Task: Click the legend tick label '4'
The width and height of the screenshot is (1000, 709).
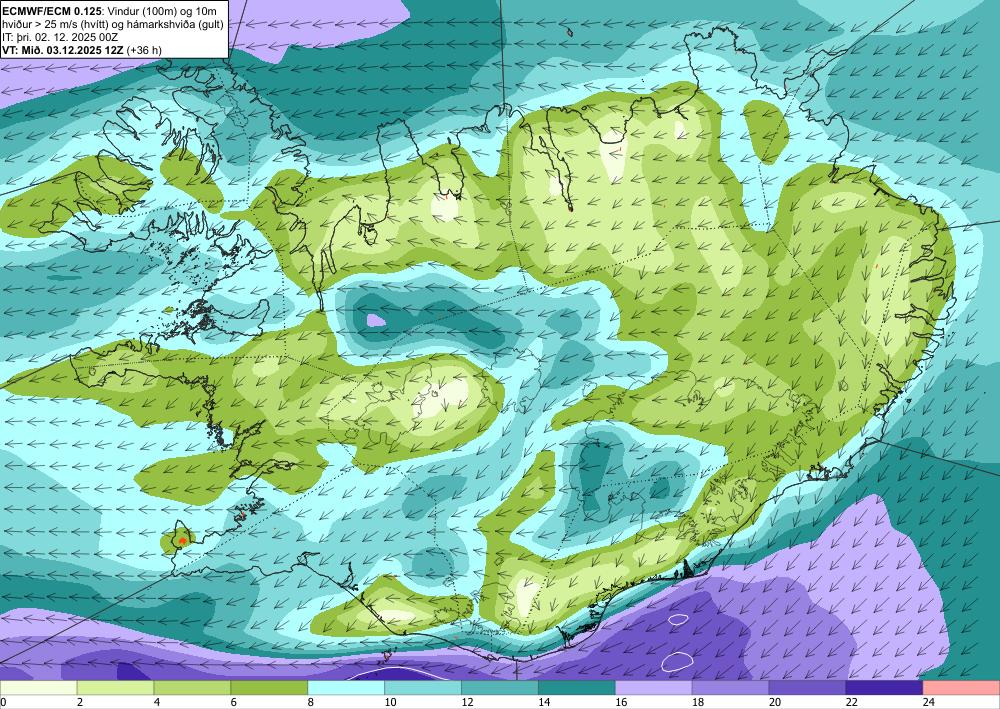Action: coord(157,702)
